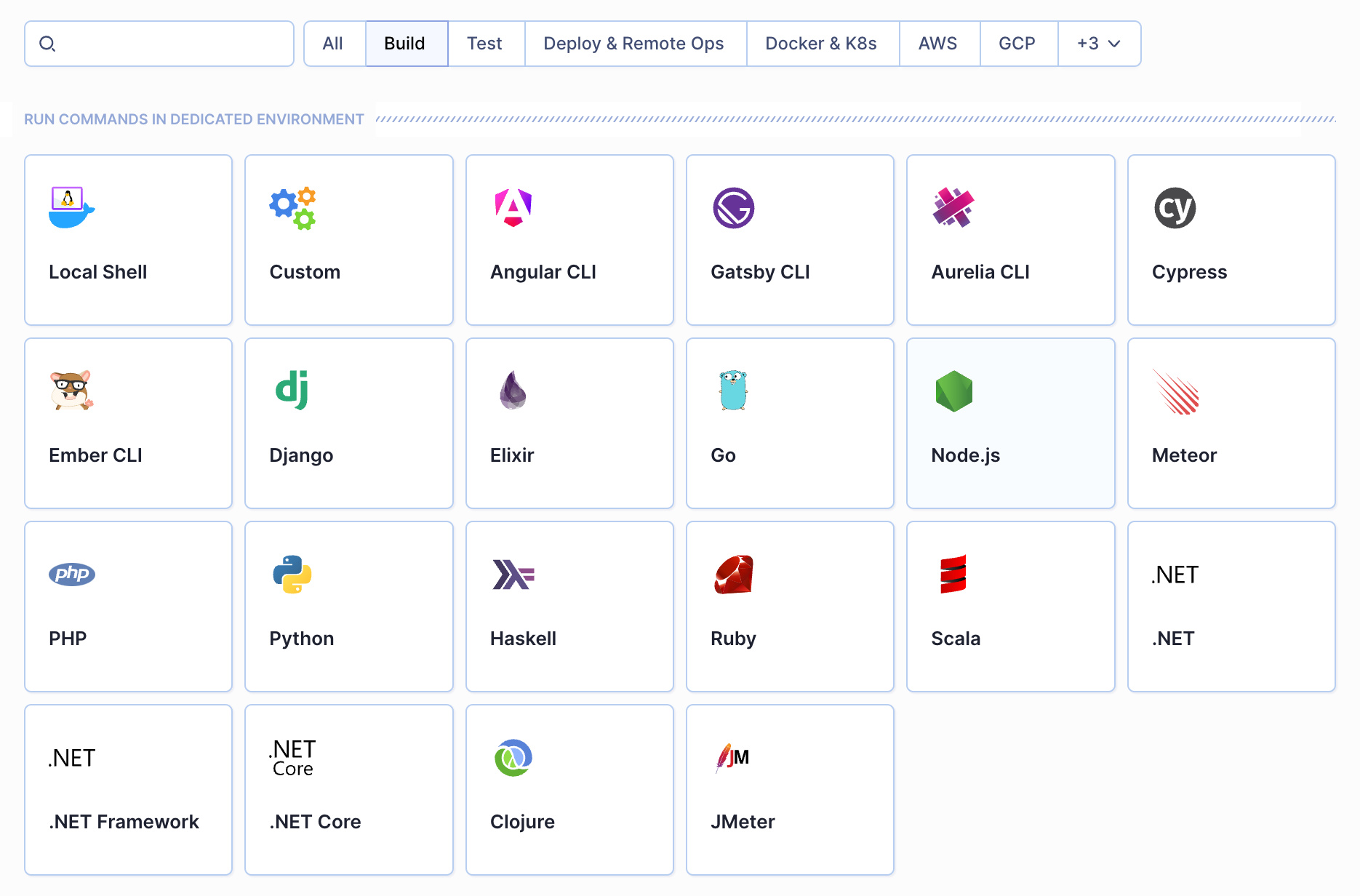
Task: Click the Cypress label
Action: 1190,272
